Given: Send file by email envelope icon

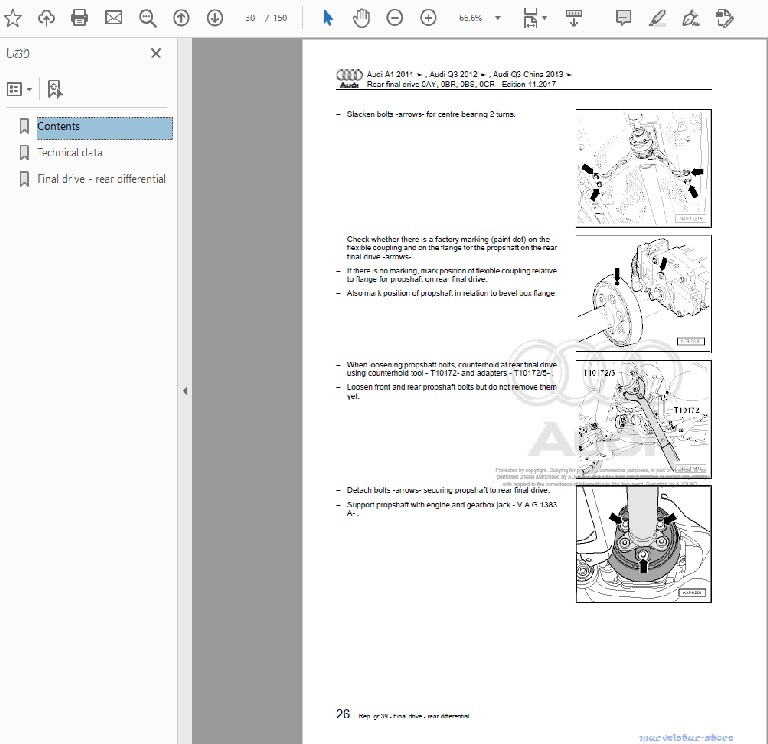Looking at the screenshot, I should tap(113, 17).
